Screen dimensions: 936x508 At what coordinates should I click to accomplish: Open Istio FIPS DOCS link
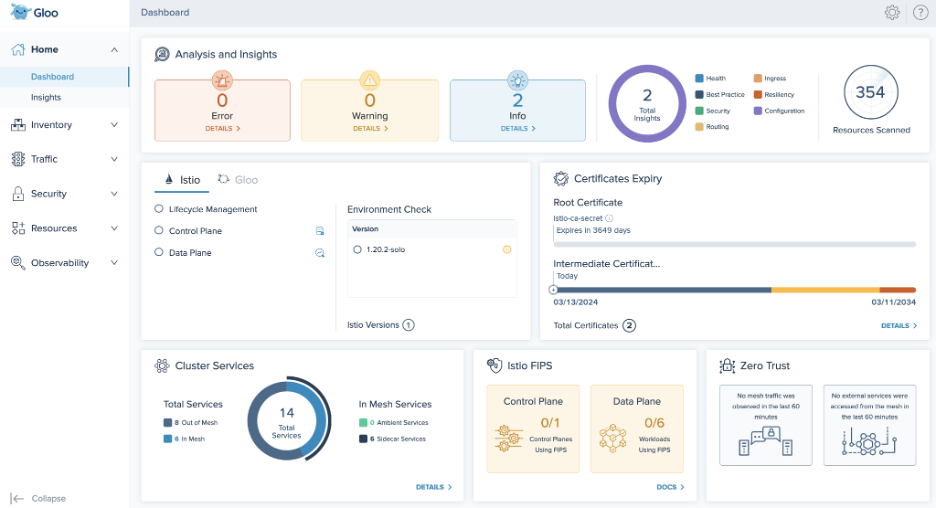670,487
